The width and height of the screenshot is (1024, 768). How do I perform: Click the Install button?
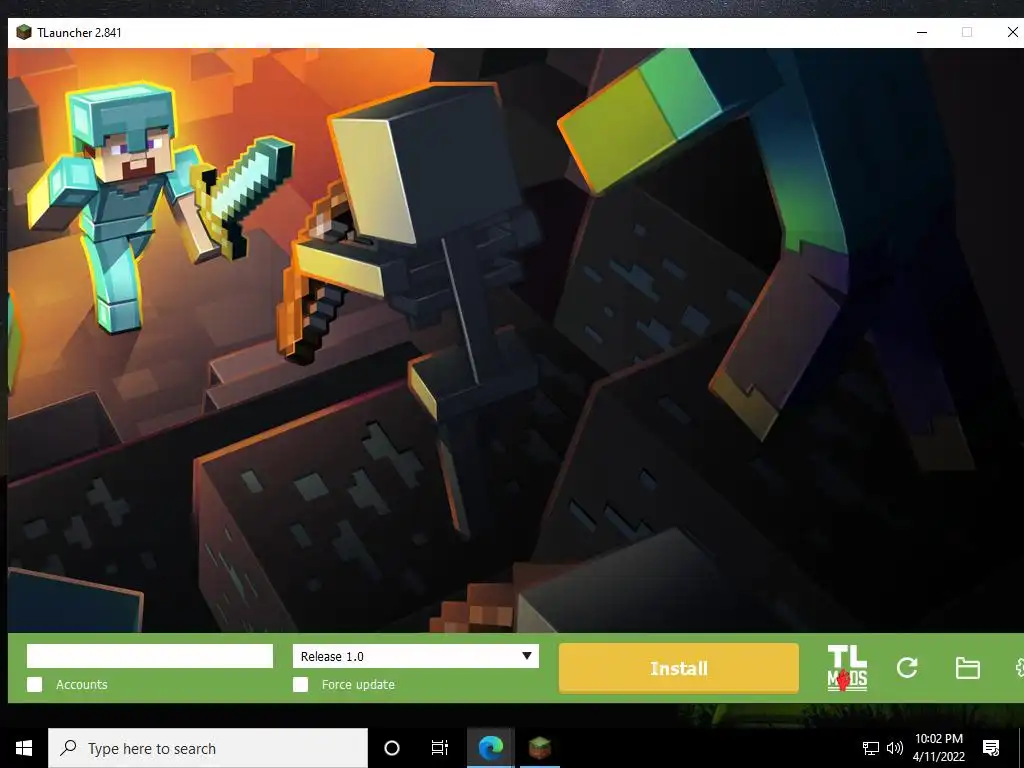(x=679, y=668)
